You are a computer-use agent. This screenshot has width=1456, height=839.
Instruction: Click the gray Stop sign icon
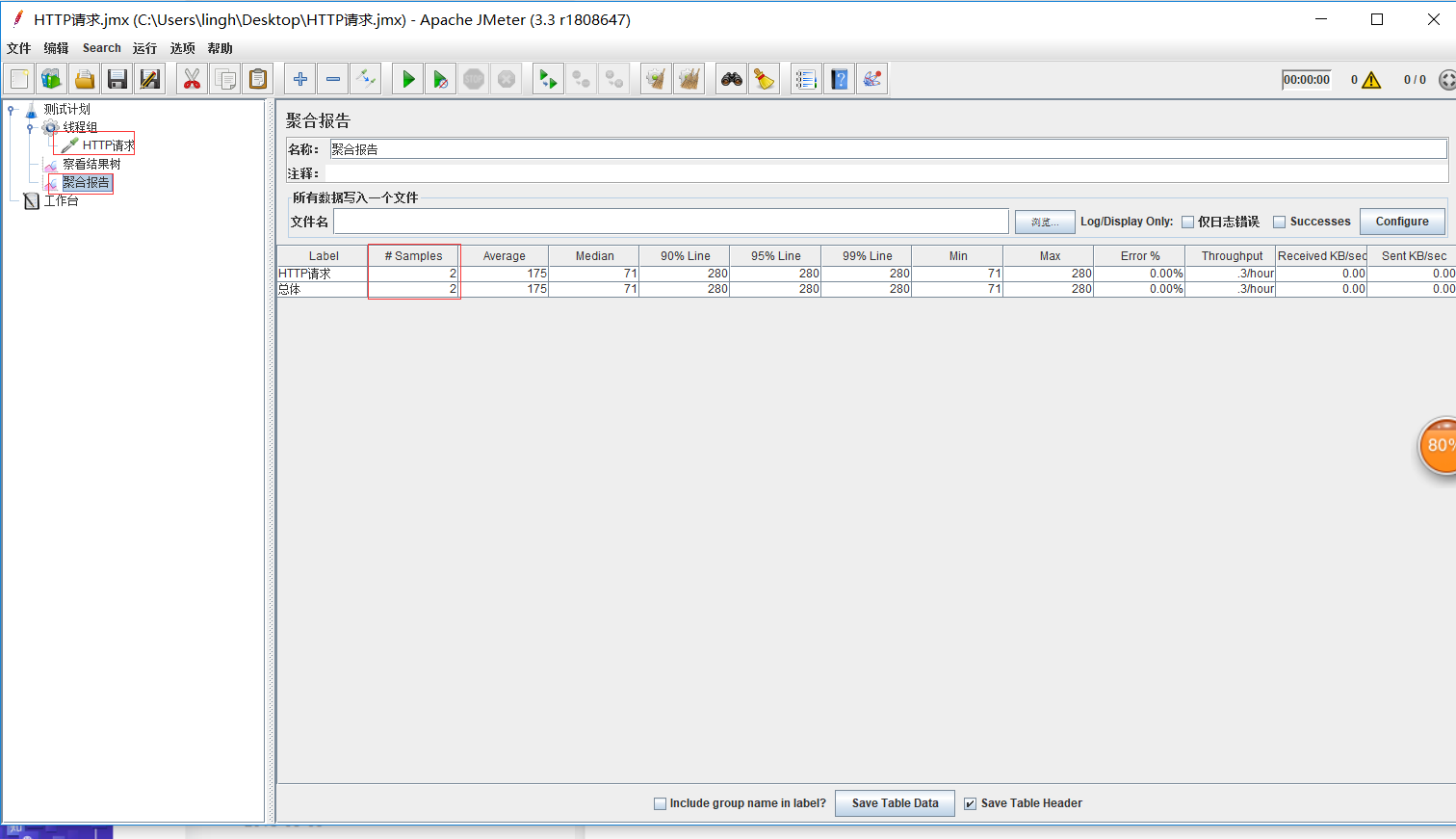click(x=474, y=79)
